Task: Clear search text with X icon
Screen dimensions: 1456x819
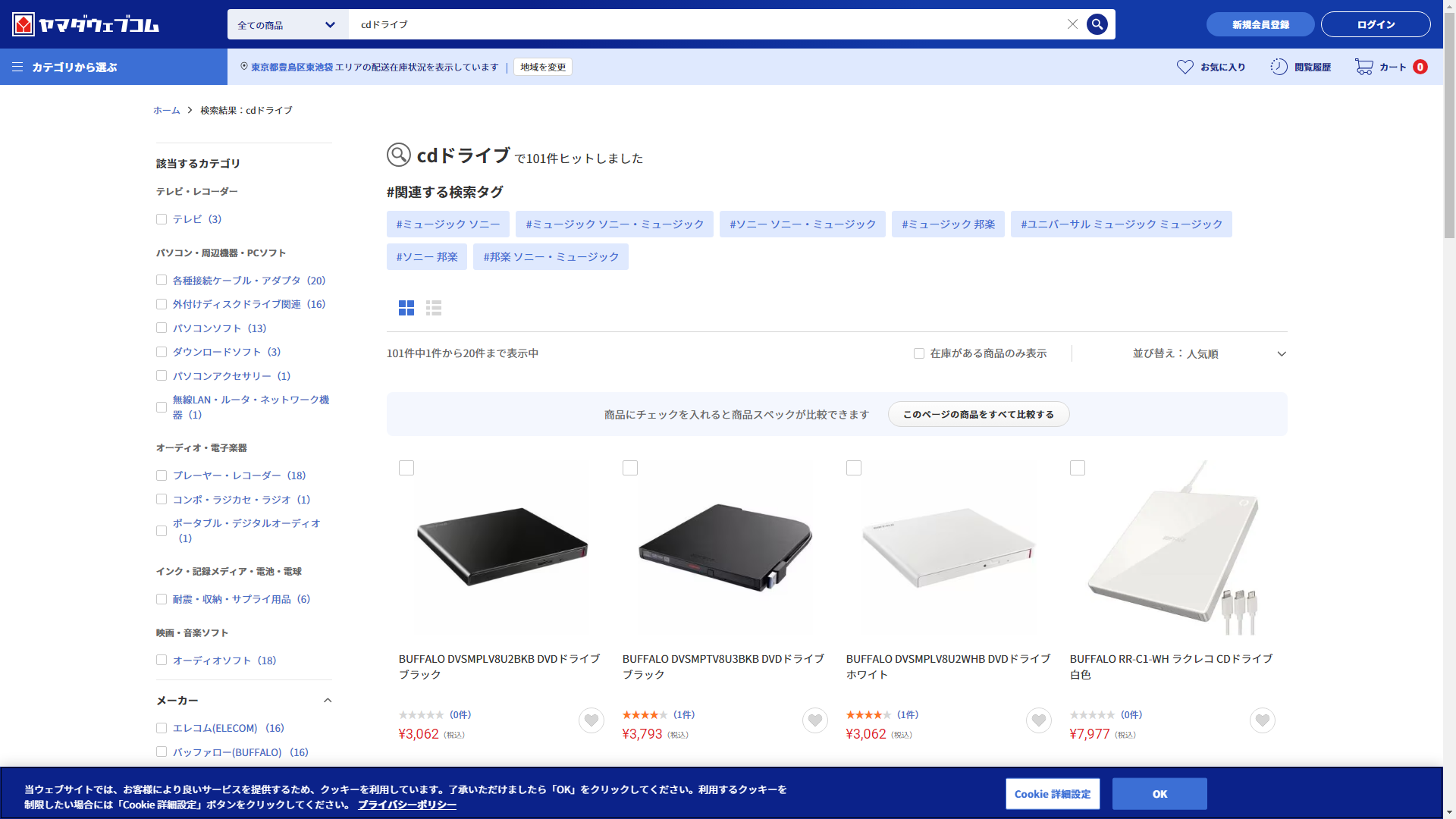Action: coord(1072,24)
